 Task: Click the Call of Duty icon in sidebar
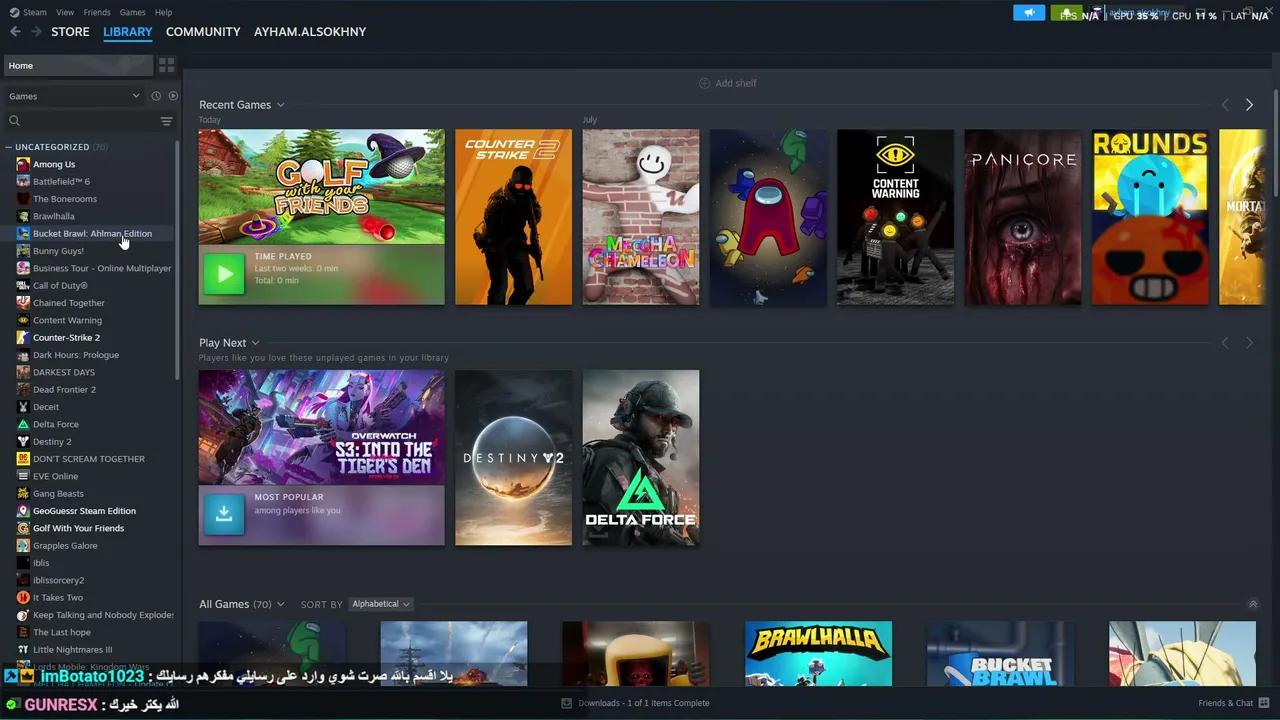pyautogui.click(x=23, y=285)
